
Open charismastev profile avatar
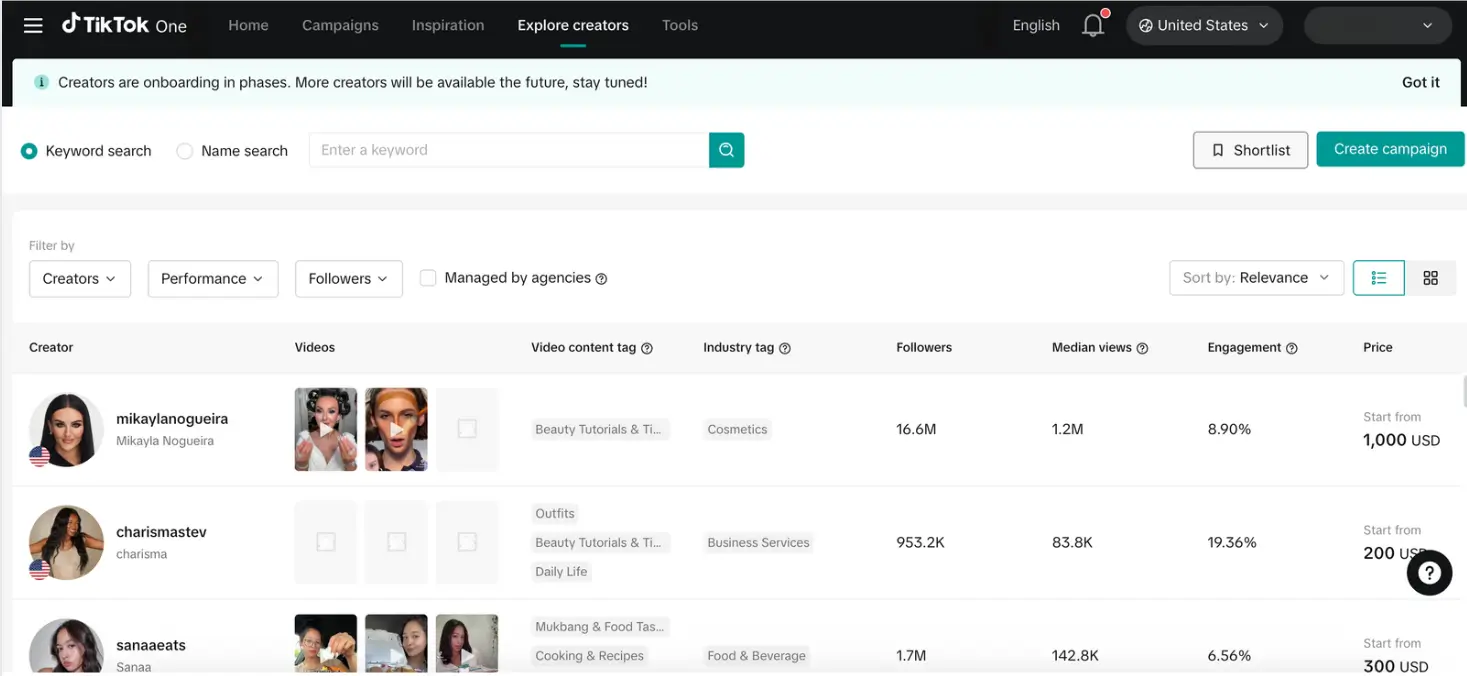coord(66,542)
